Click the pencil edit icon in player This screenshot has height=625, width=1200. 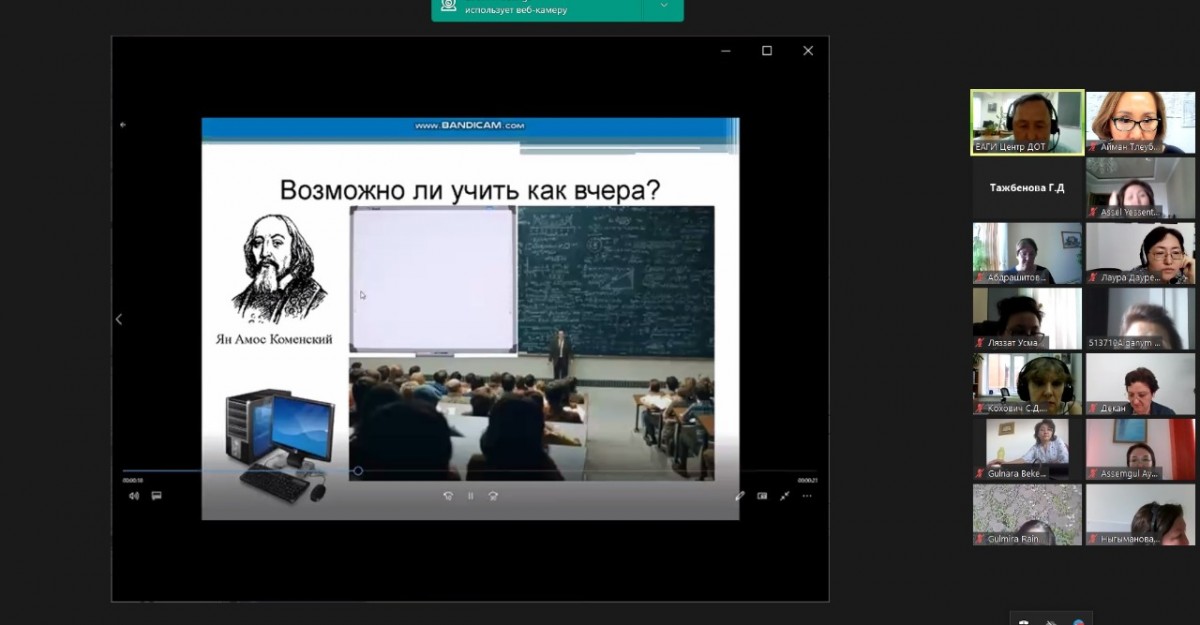(740, 495)
